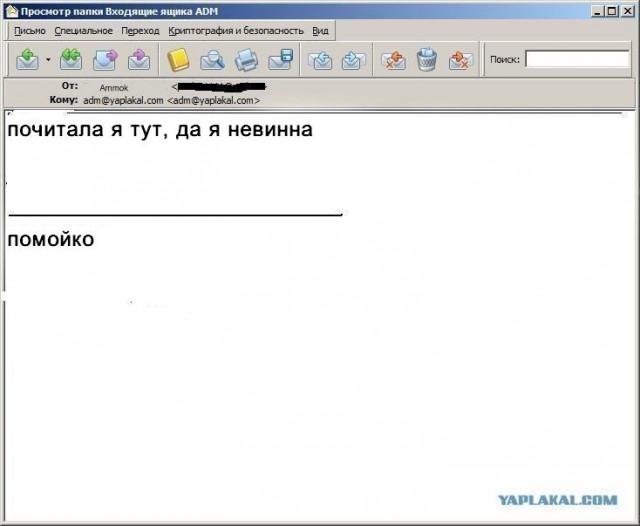Click the save message floppy-disk icon

coord(281,60)
